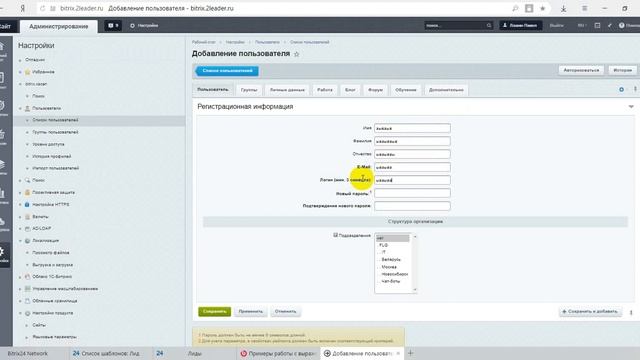Select Москва in the Подразделения list

[x=389, y=267]
